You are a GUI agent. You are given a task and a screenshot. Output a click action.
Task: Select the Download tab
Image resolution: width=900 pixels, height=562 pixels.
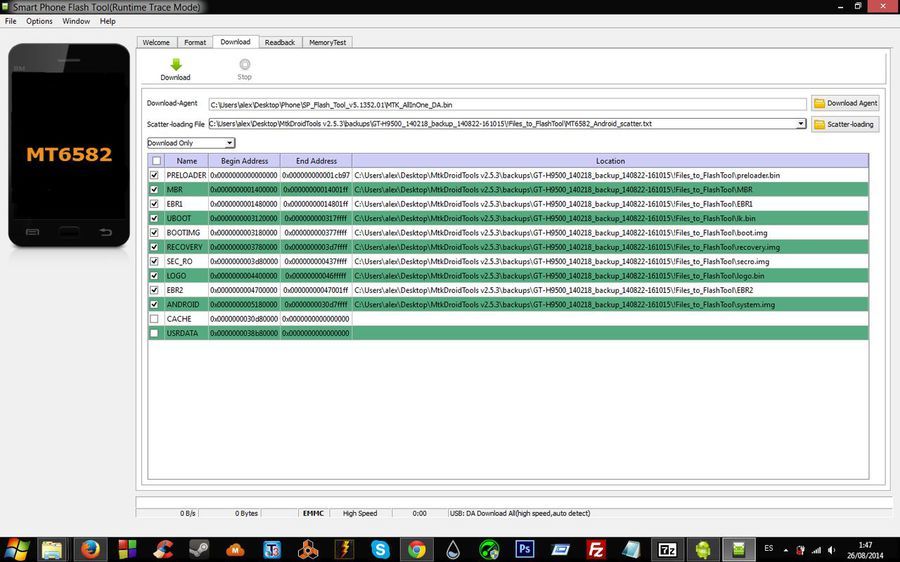click(235, 42)
